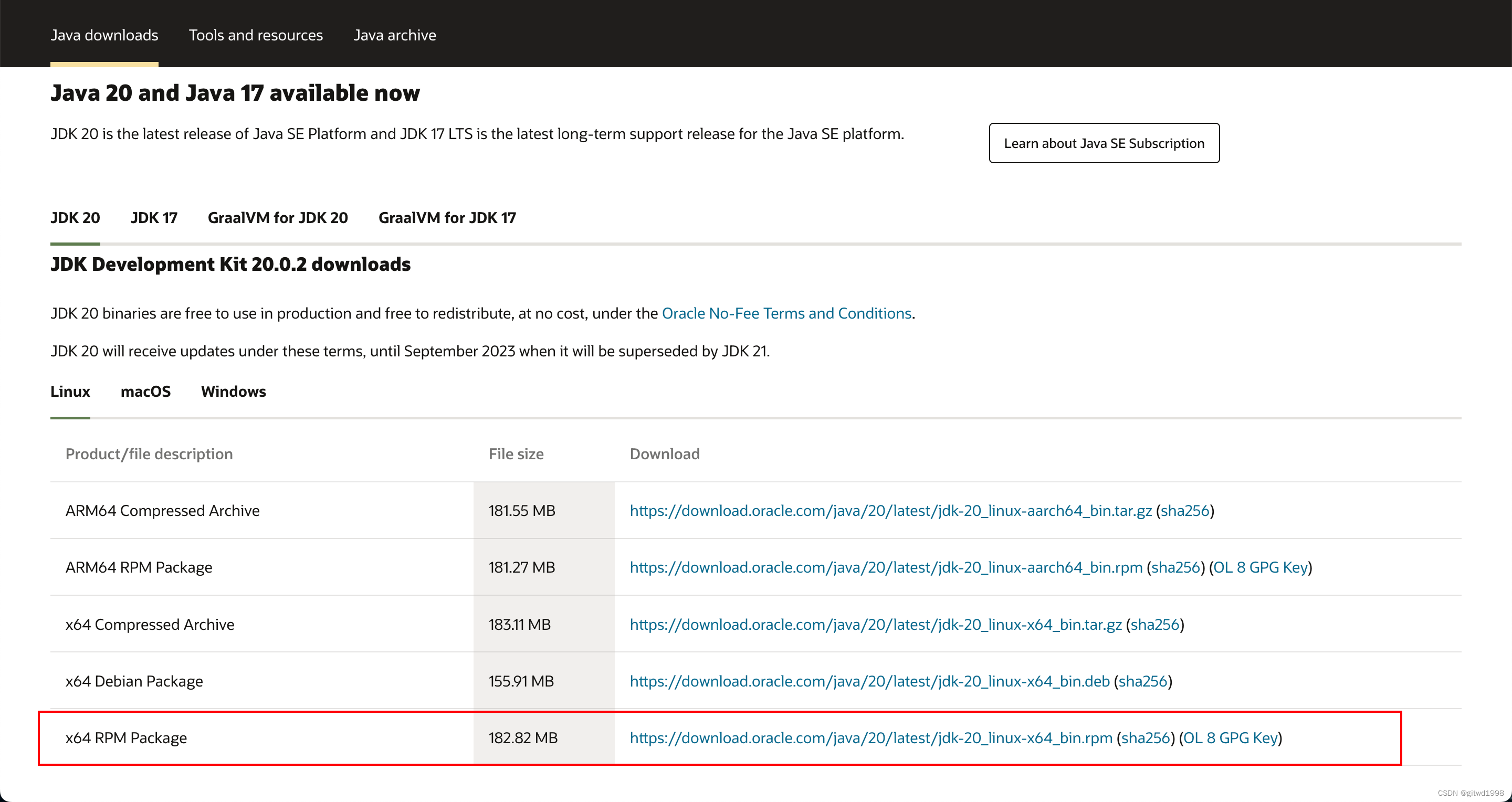Download the linux-x64_bin.tar.gz archive link

point(876,624)
